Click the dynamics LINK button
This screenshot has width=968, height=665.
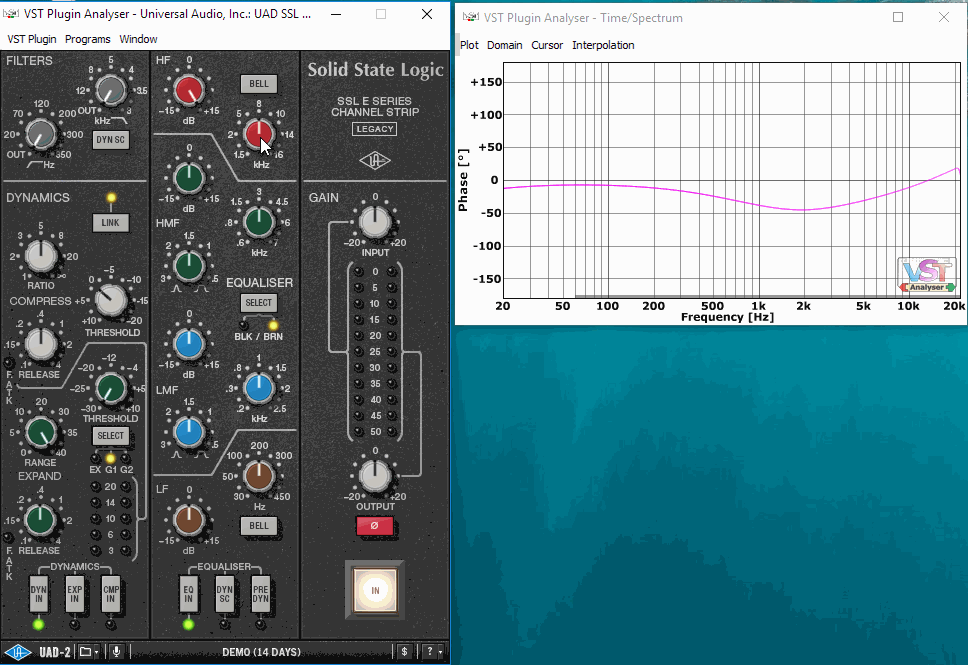(111, 223)
